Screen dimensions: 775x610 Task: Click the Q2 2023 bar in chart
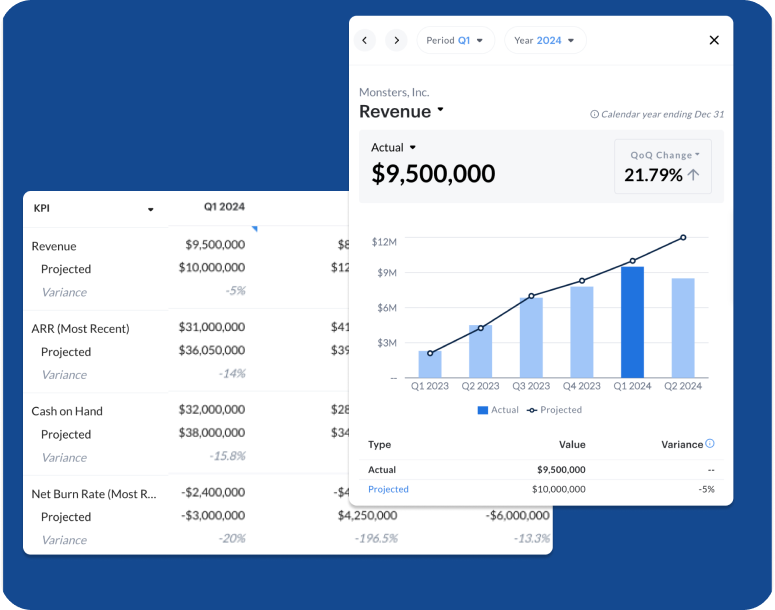(x=480, y=351)
